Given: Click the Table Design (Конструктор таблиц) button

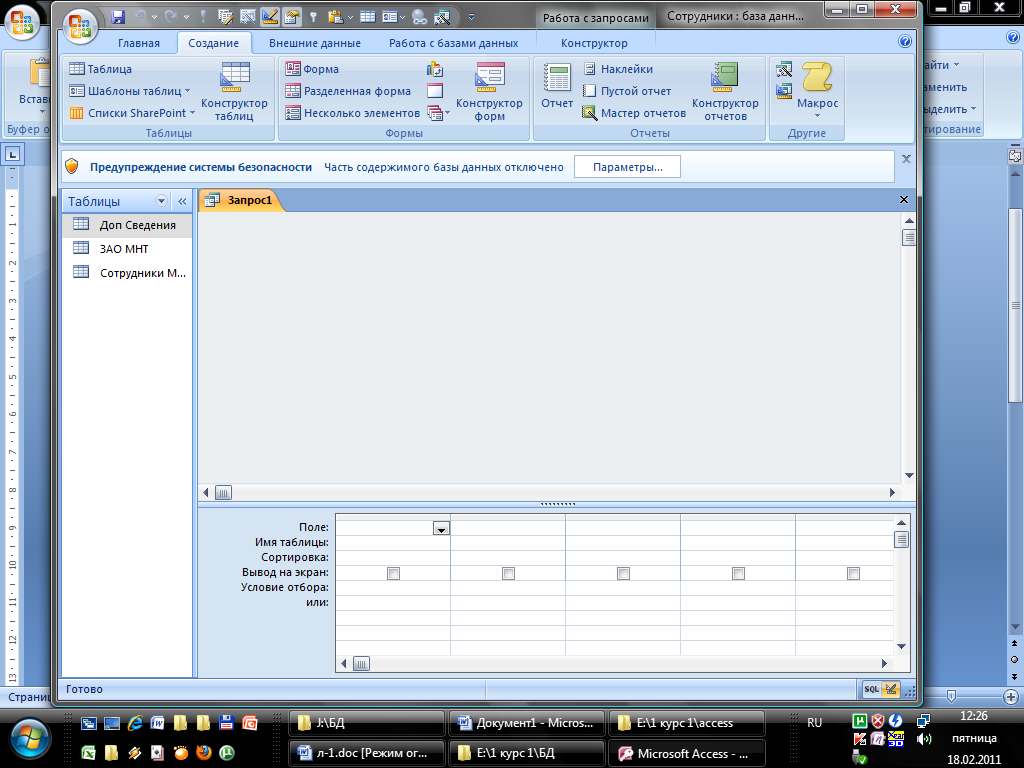Looking at the screenshot, I should [x=234, y=92].
